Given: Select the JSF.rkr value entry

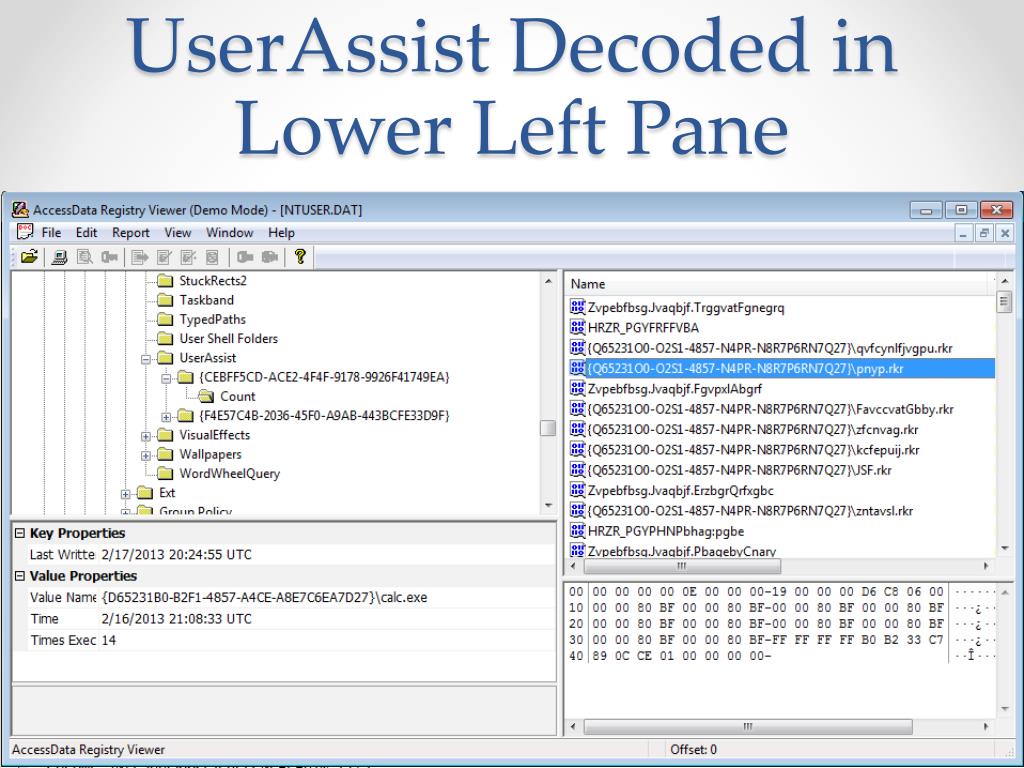Looking at the screenshot, I should point(739,470).
